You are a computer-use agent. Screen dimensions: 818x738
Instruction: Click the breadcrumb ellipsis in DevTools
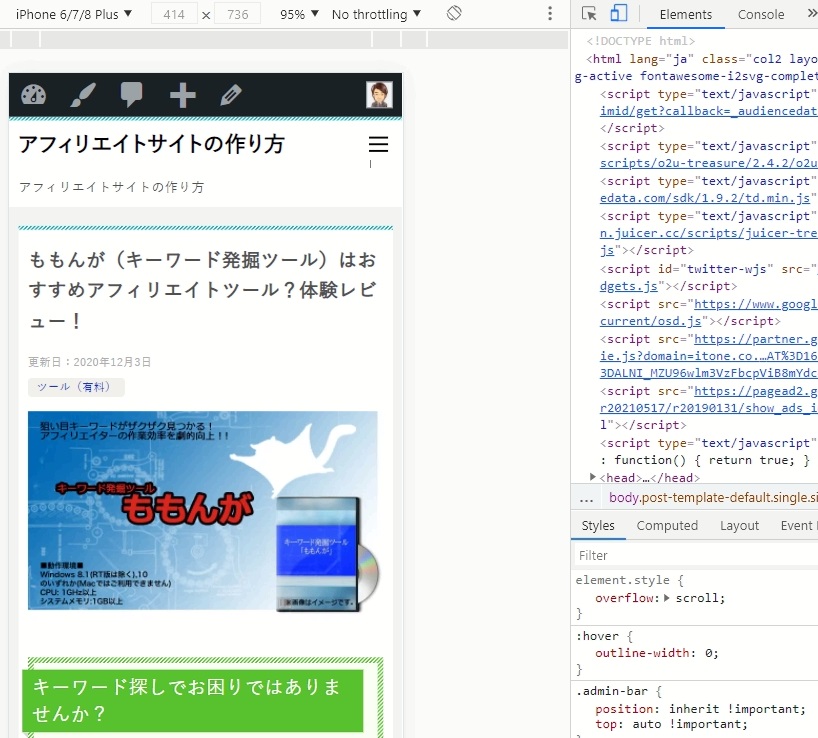coord(586,498)
